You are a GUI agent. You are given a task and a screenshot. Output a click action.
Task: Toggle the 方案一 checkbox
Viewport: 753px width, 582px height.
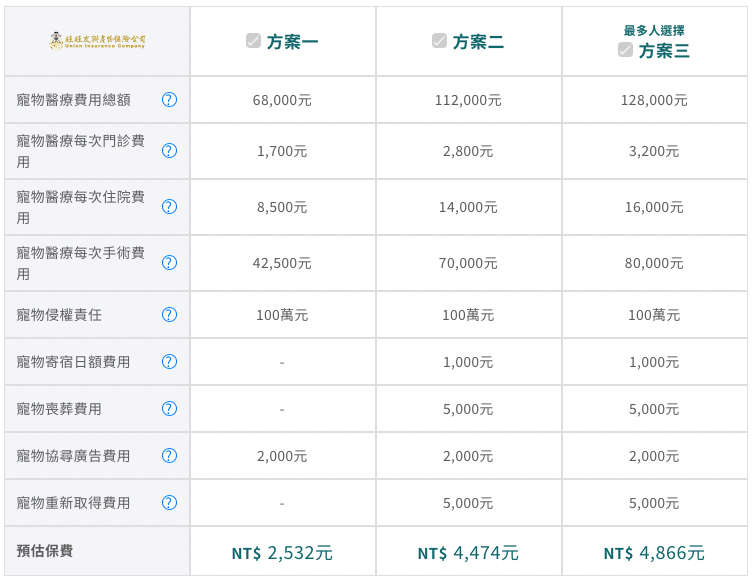coord(254,41)
